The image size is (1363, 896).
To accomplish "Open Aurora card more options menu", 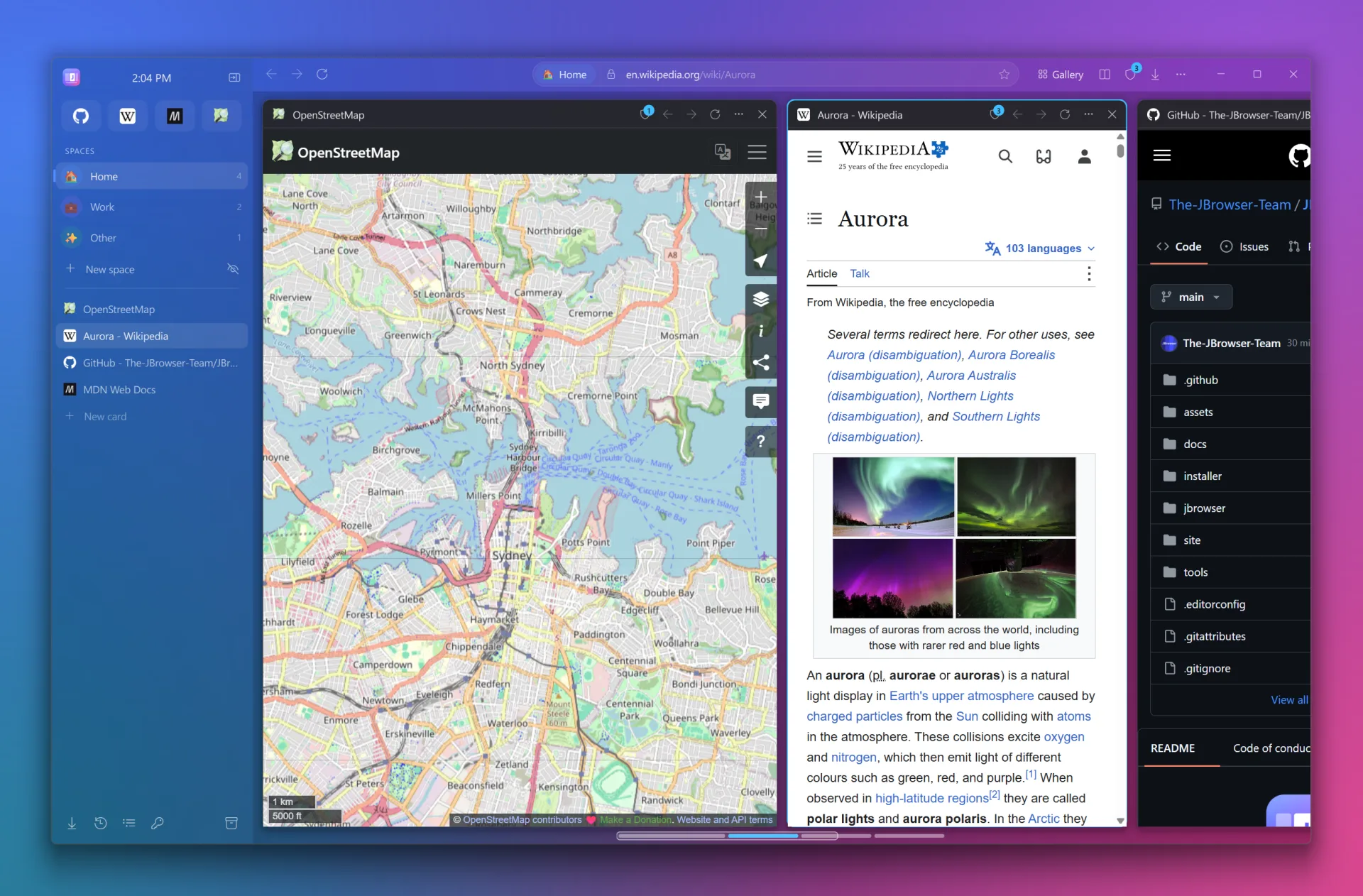I will (x=1088, y=114).
